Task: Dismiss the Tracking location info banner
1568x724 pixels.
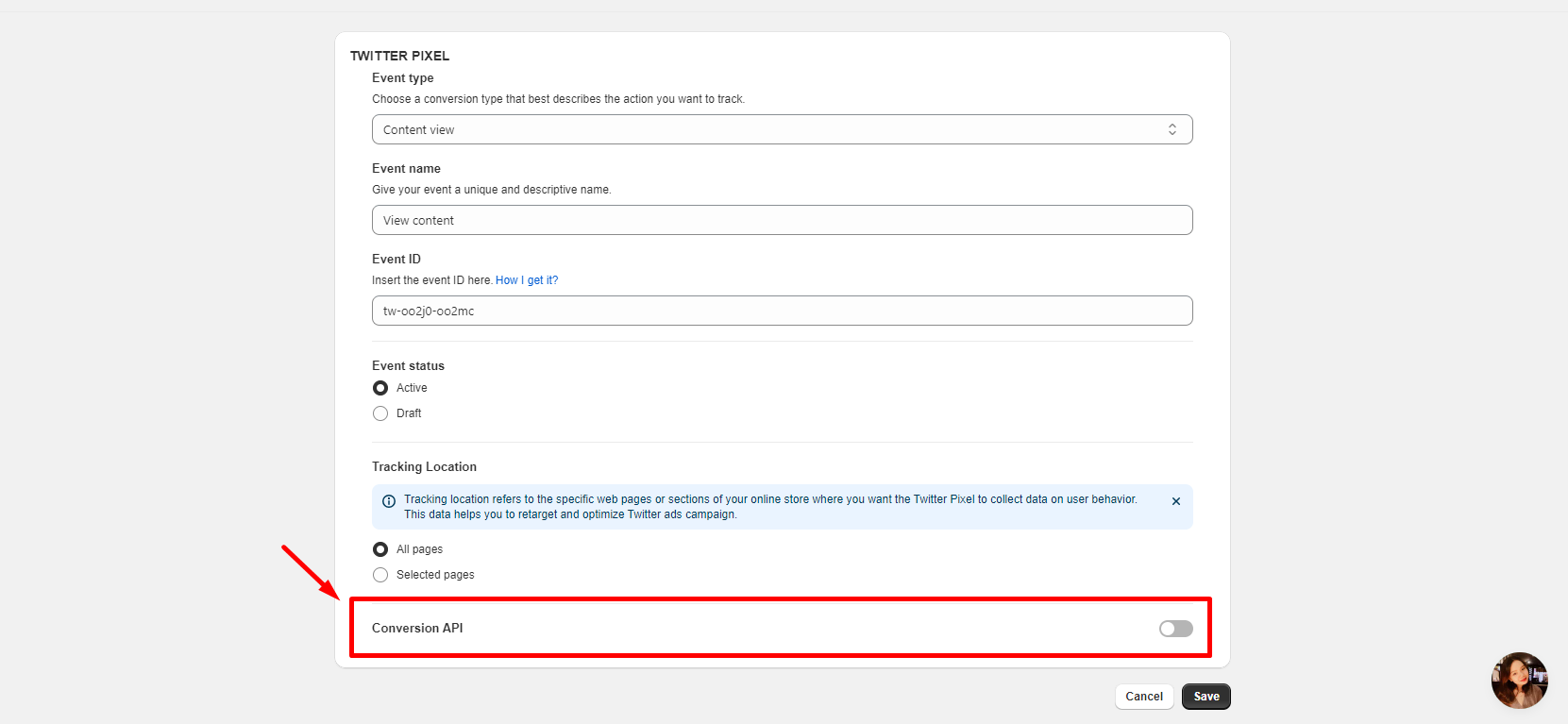Action: 1175,501
